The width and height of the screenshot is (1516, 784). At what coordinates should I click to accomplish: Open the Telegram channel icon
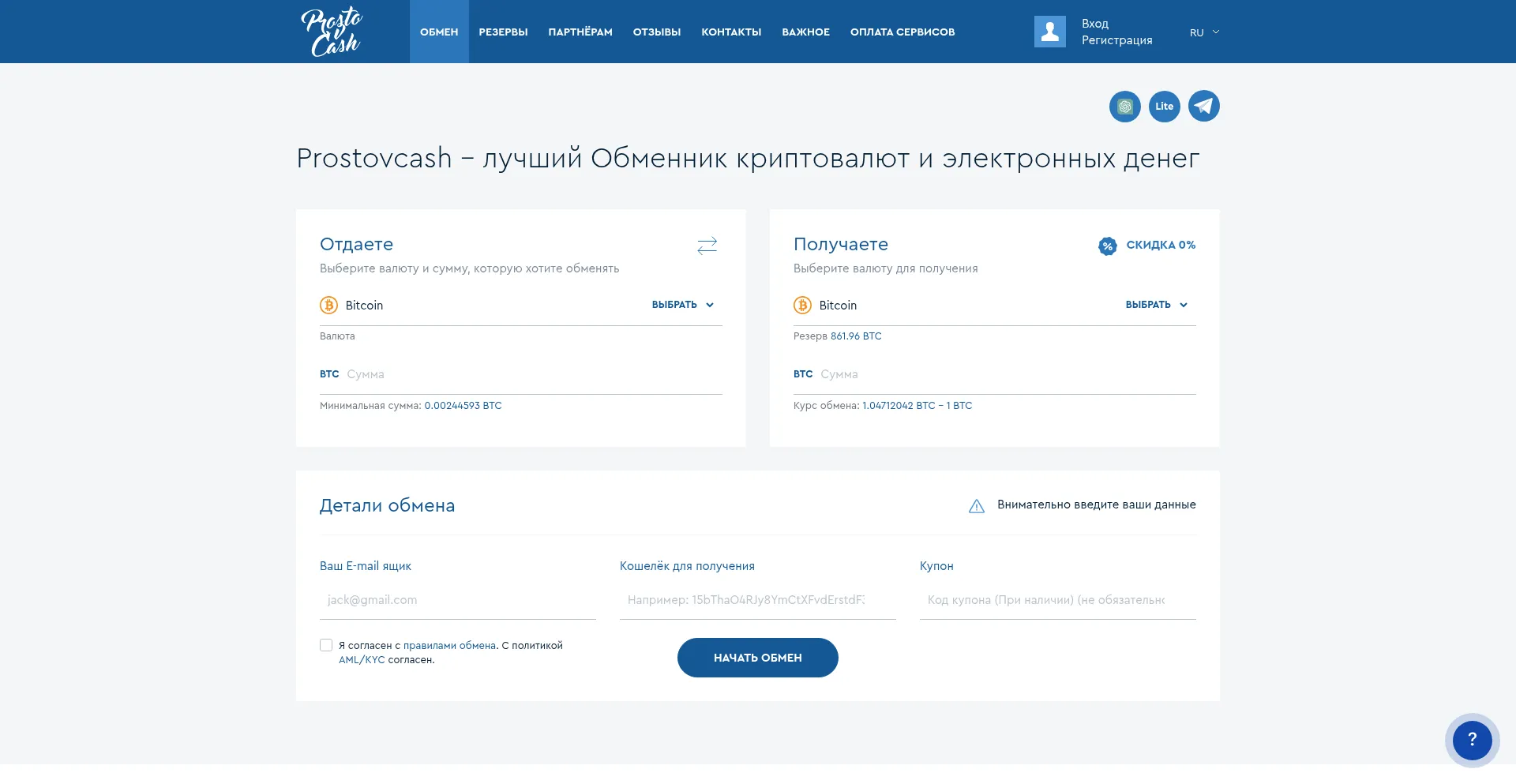1204,106
